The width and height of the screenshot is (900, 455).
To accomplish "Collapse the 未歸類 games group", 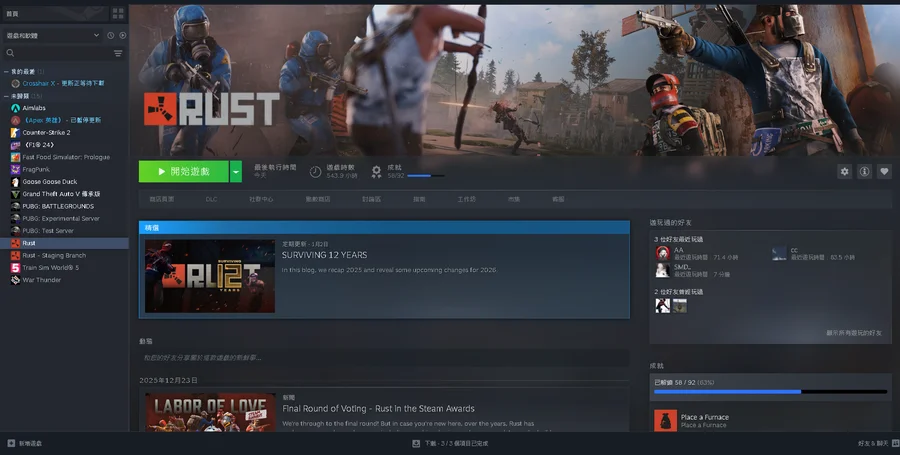I will pyautogui.click(x=5, y=96).
